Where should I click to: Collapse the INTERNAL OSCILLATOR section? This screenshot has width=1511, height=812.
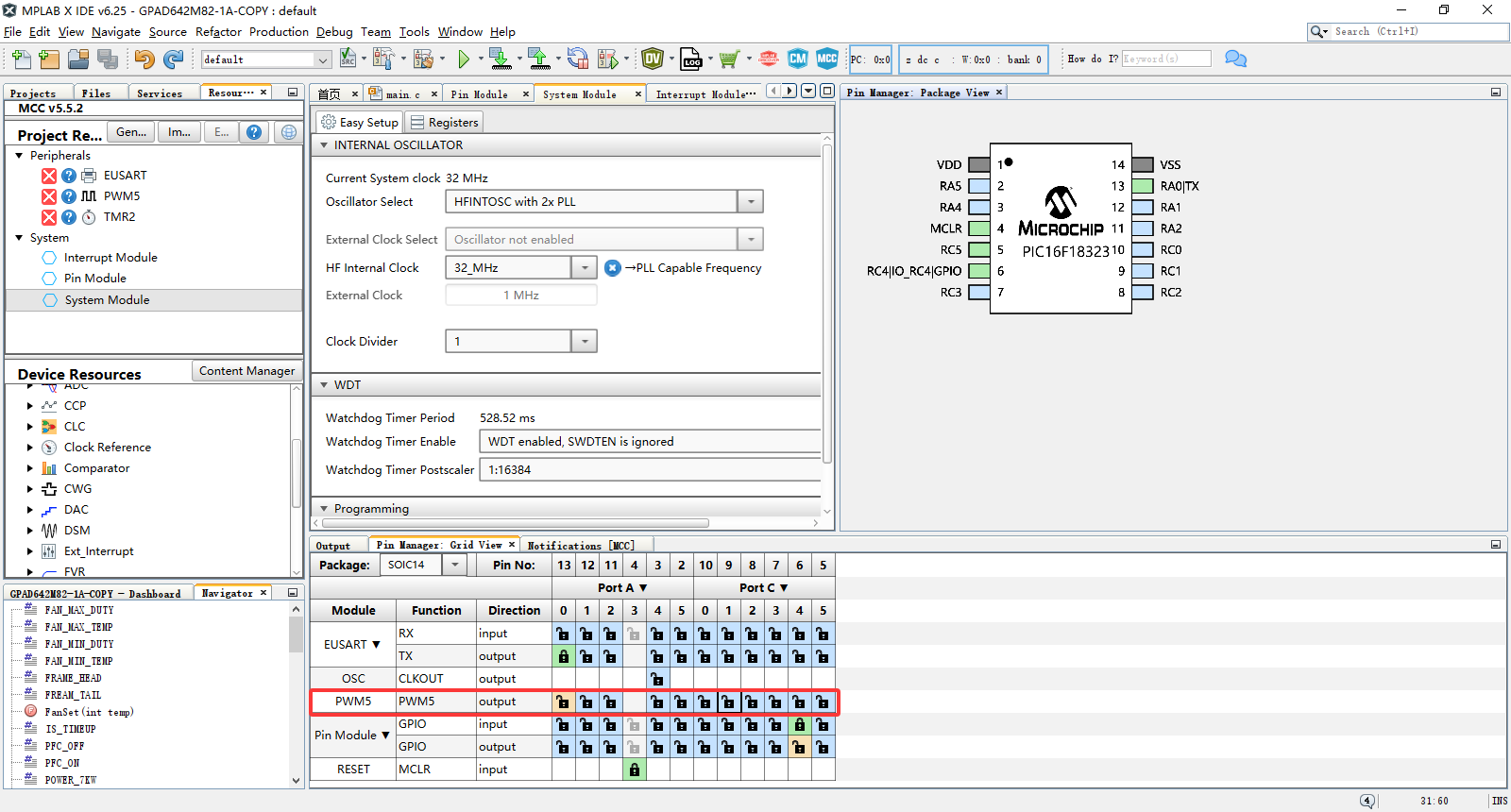tap(324, 145)
